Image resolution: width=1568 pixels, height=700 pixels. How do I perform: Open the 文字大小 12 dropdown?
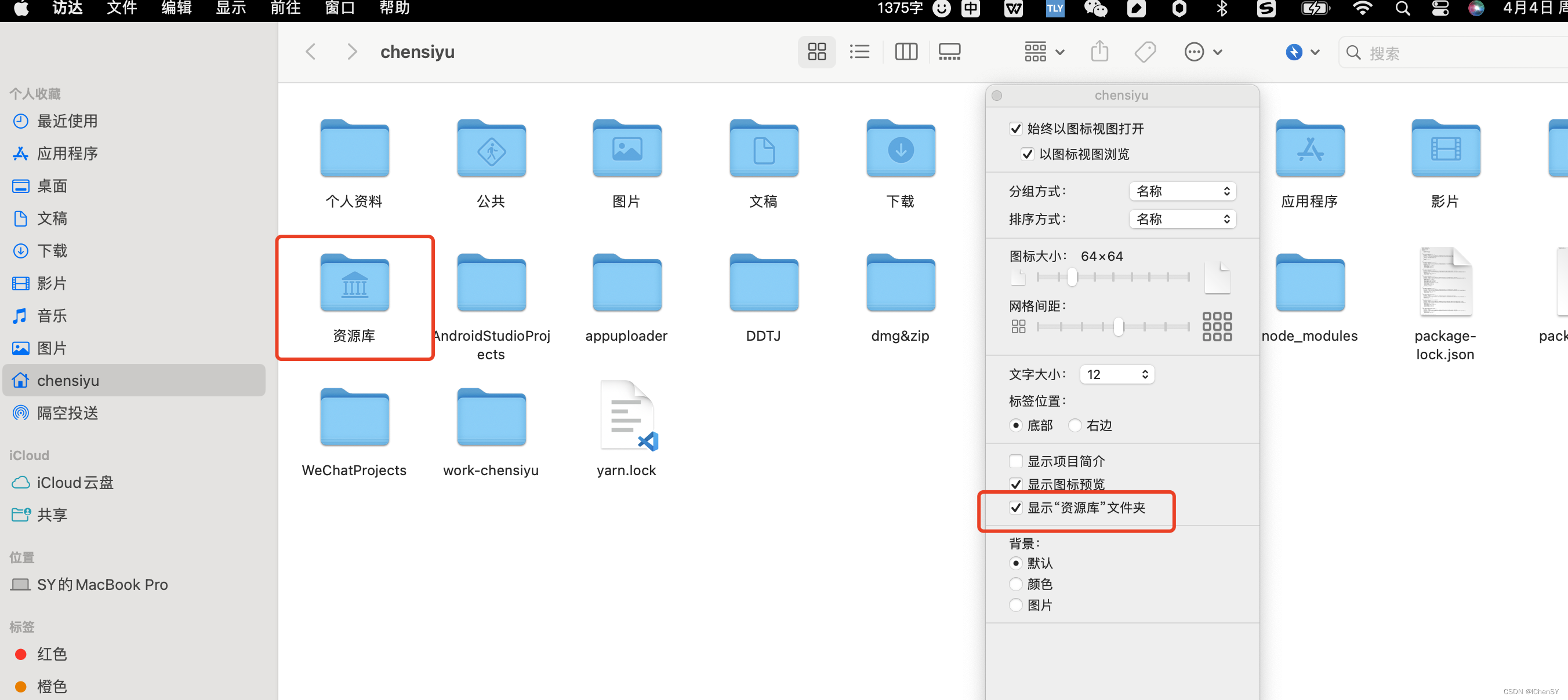tap(1116, 374)
